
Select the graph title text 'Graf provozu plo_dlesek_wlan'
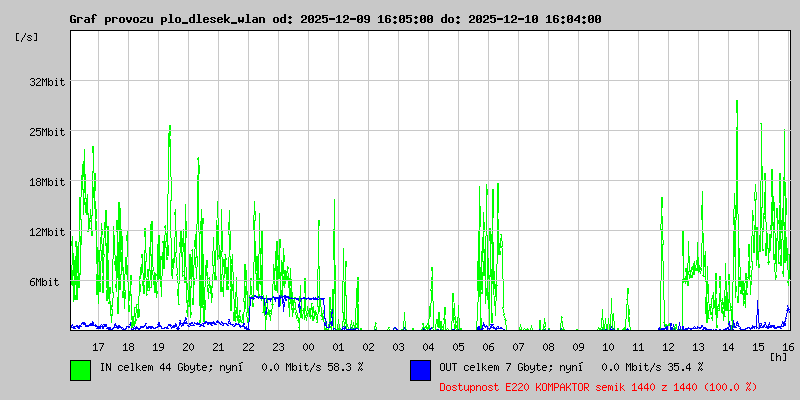click(167, 19)
